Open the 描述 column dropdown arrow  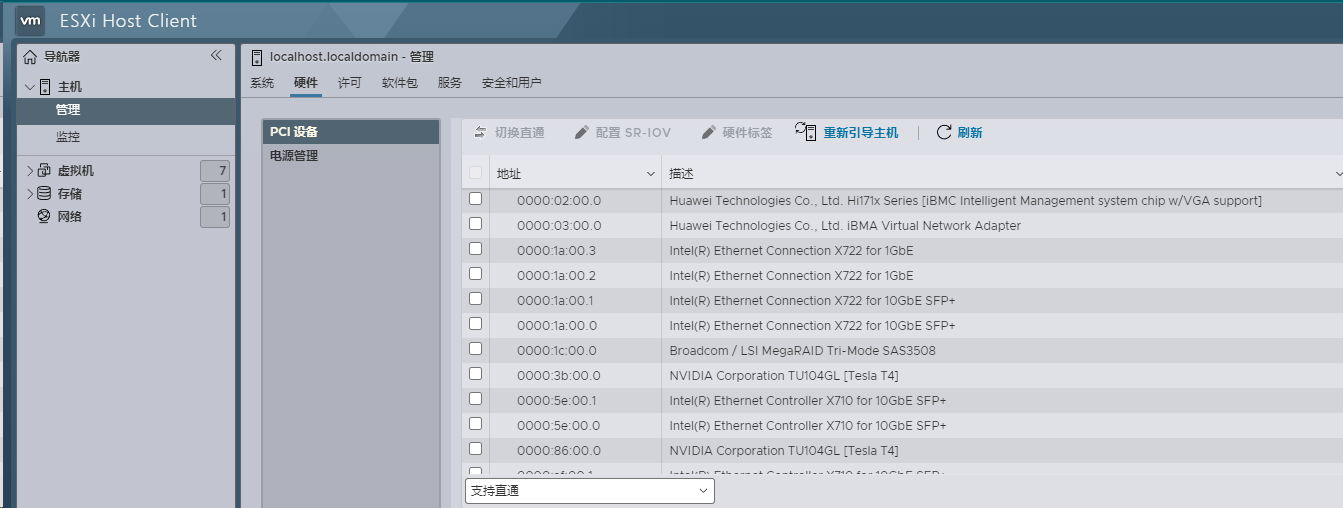point(1338,174)
